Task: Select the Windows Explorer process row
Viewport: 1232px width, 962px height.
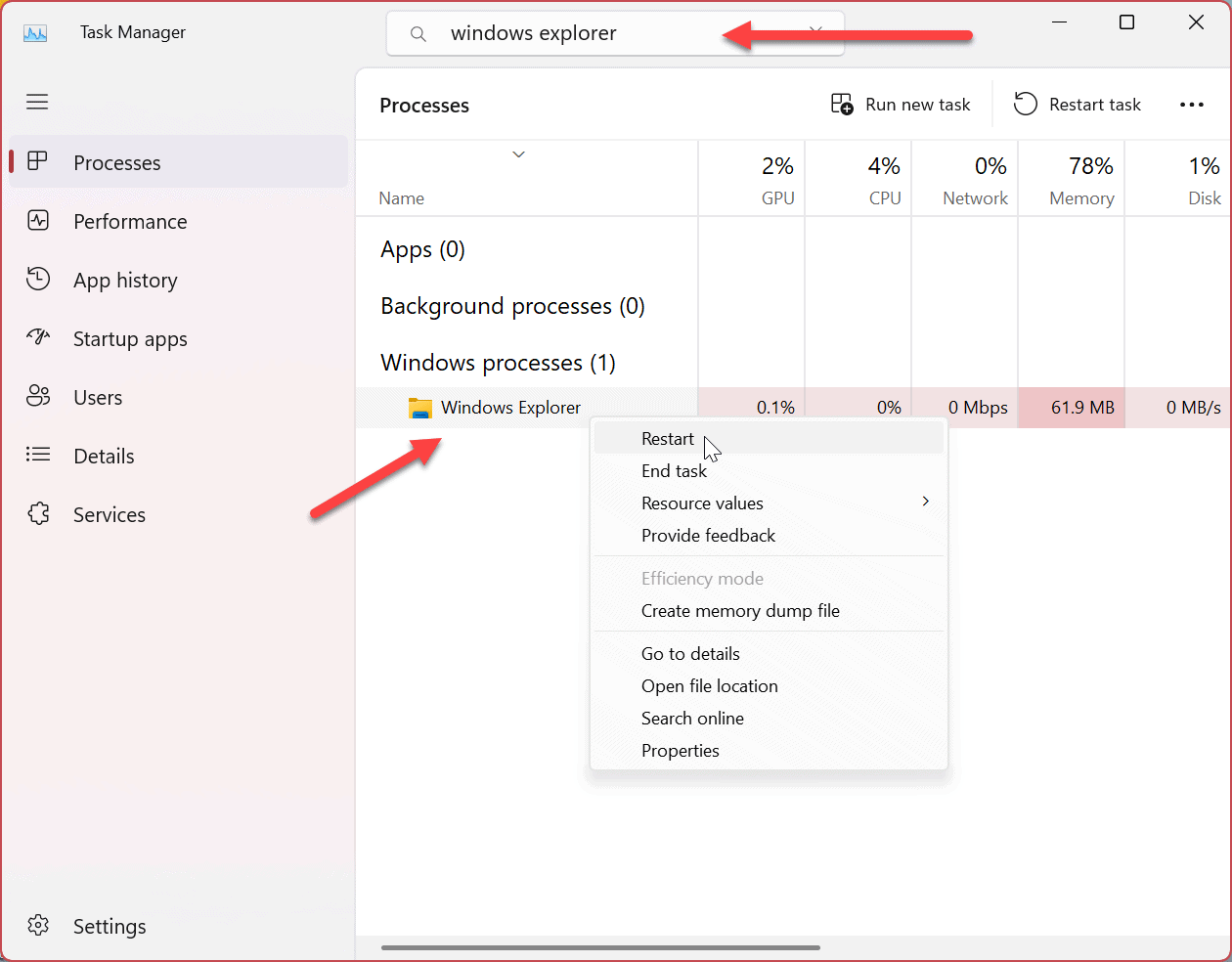Action: [x=510, y=408]
